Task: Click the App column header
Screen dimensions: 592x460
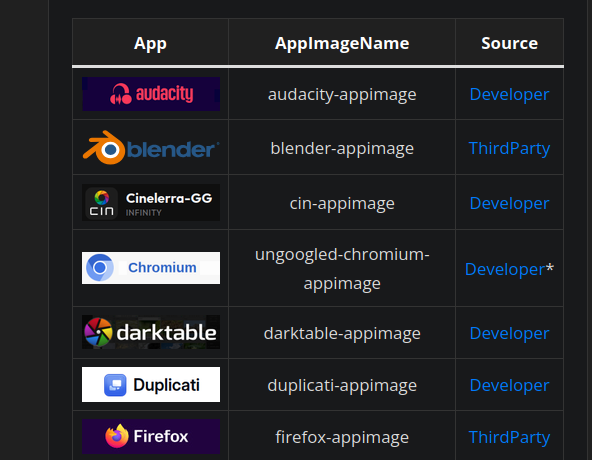Action: click(150, 43)
